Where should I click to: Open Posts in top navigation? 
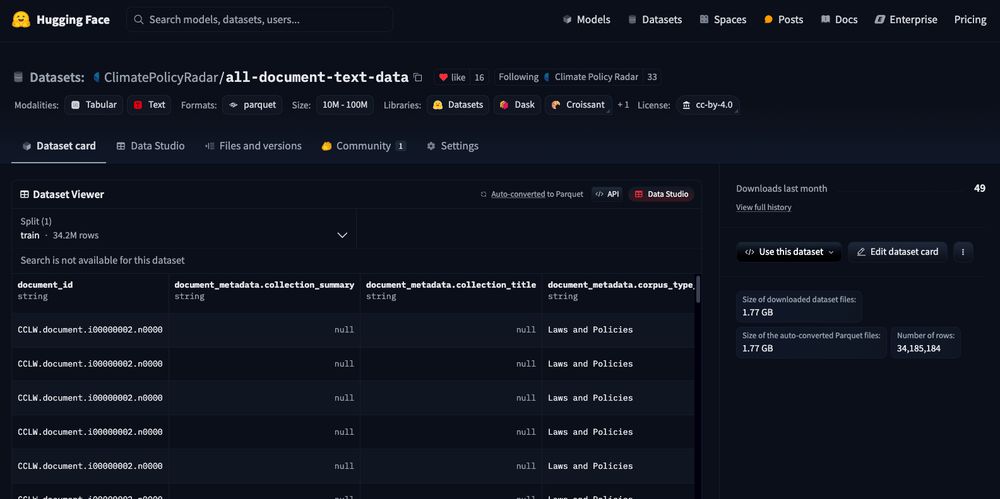783,20
